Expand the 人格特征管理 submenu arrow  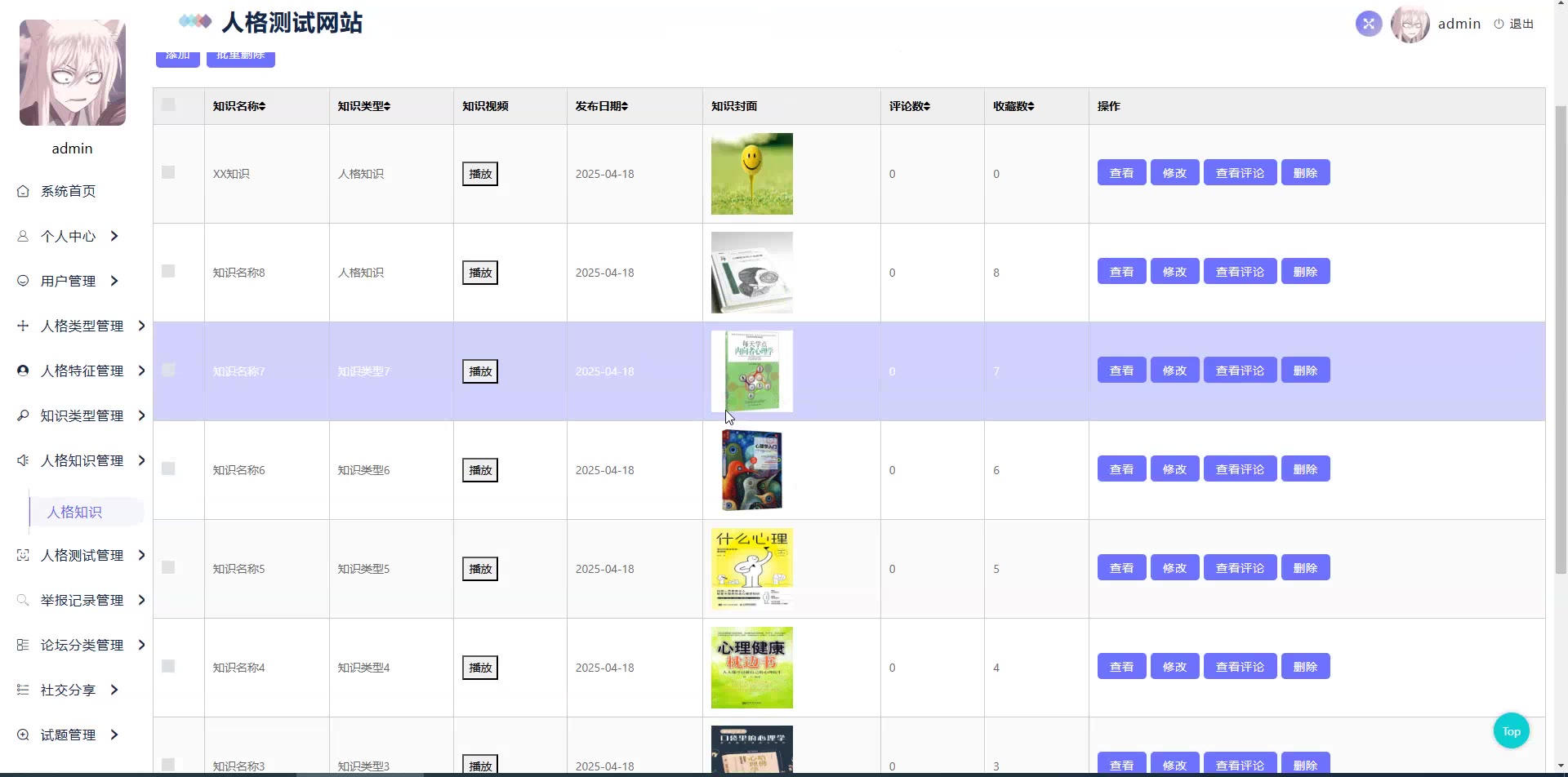coord(141,371)
